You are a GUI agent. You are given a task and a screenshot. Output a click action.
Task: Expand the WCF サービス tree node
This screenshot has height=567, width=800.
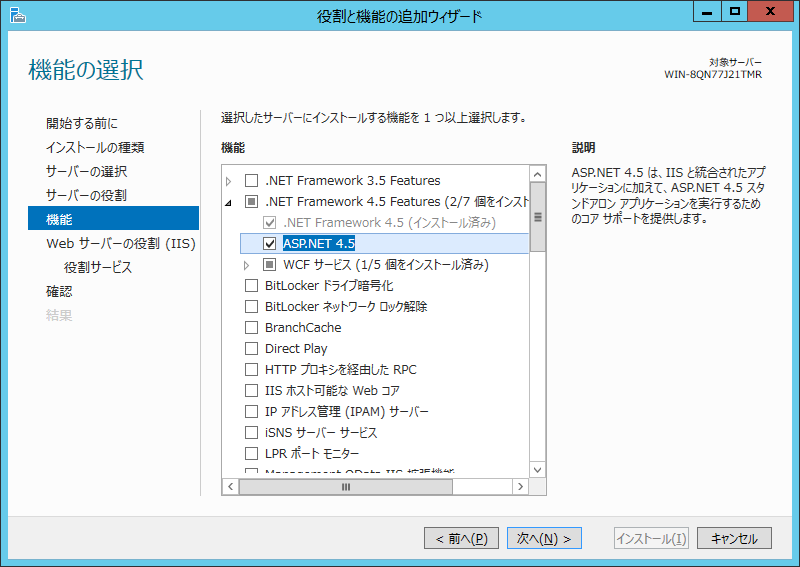[x=246, y=265]
